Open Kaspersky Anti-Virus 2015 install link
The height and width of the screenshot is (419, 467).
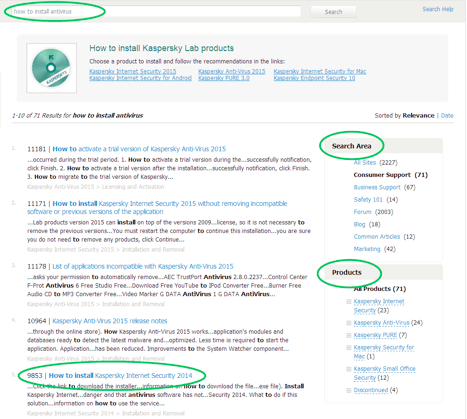232,71
